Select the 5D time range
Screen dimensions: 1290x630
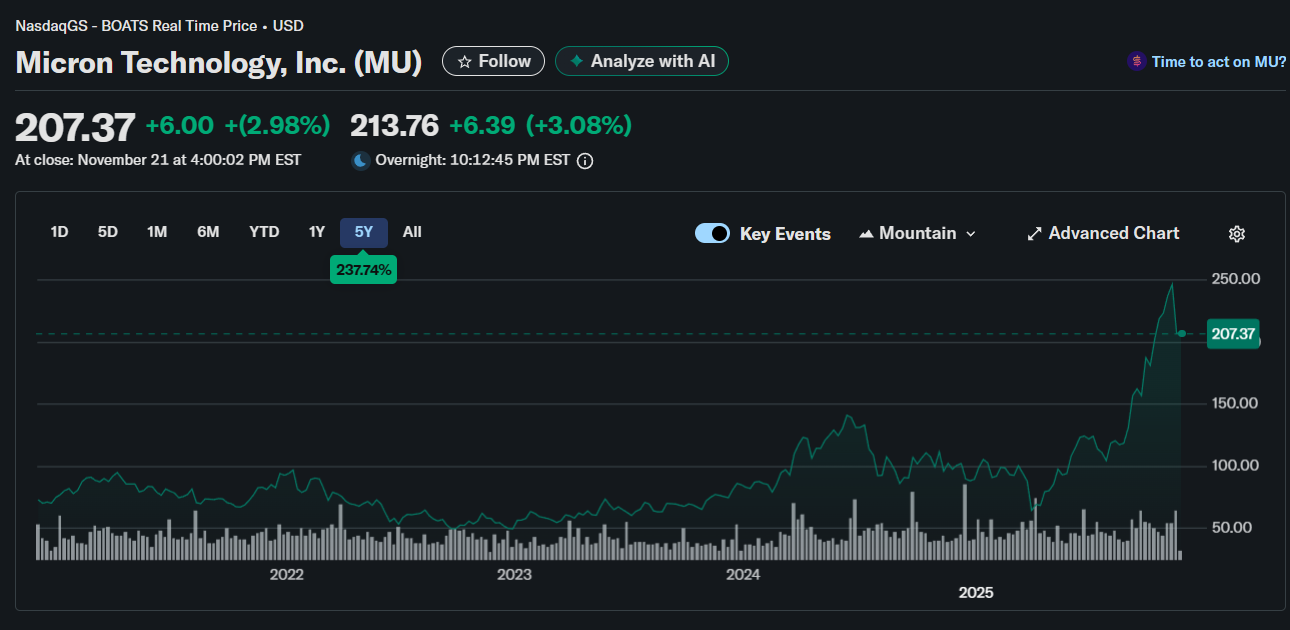[x=108, y=232]
